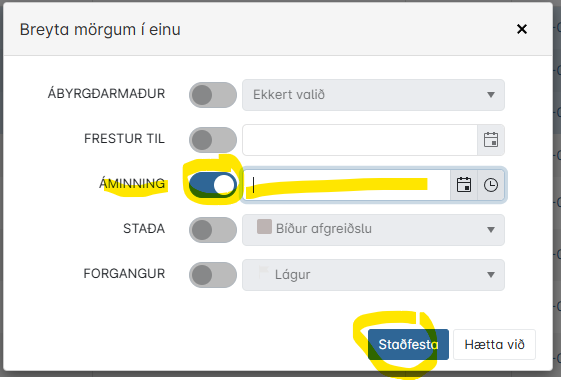This screenshot has height=381, width=561.
Task: Turn off the Áminning toggle
Action: coord(213,185)
